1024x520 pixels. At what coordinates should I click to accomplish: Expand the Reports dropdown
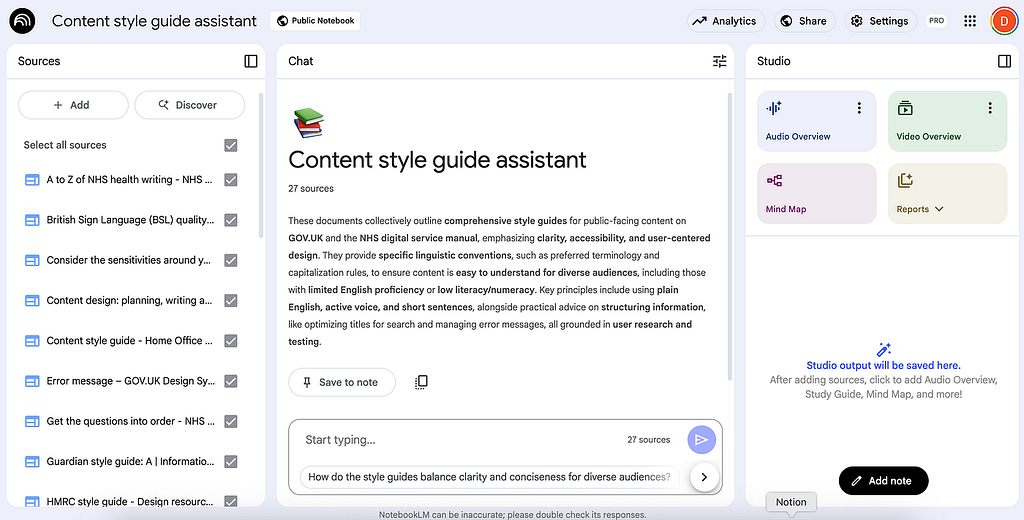click(939, 209)
